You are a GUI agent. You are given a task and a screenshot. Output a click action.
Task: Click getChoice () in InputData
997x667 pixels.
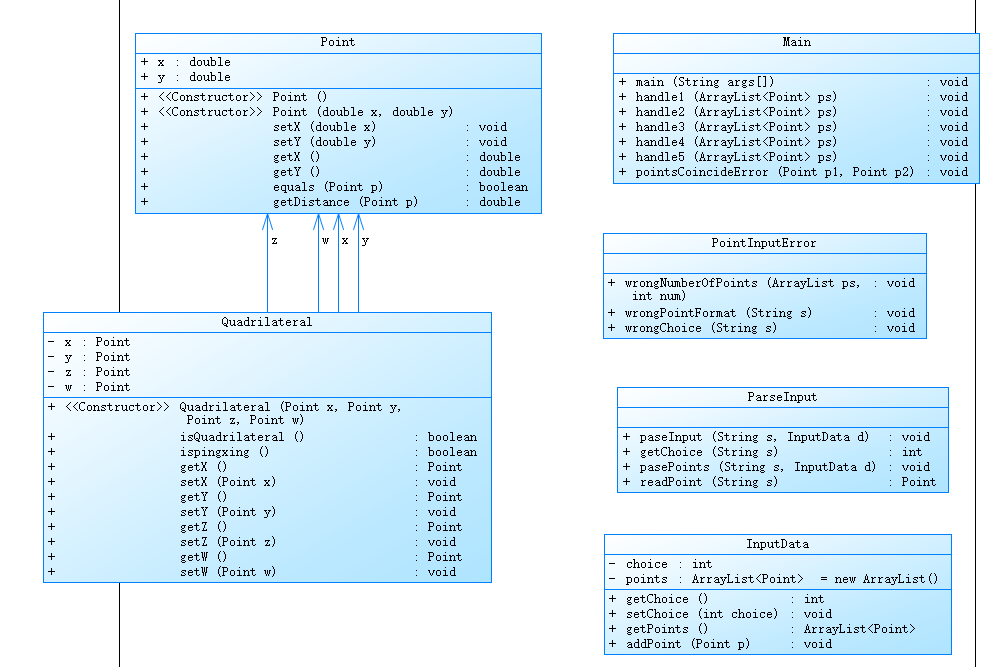coord(717,600)
